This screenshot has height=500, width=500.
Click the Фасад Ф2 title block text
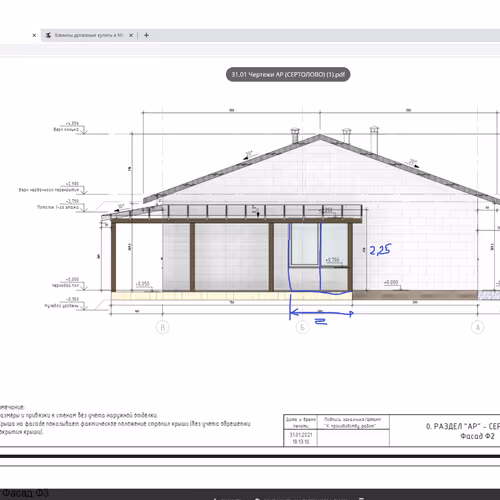click(477, 436)
